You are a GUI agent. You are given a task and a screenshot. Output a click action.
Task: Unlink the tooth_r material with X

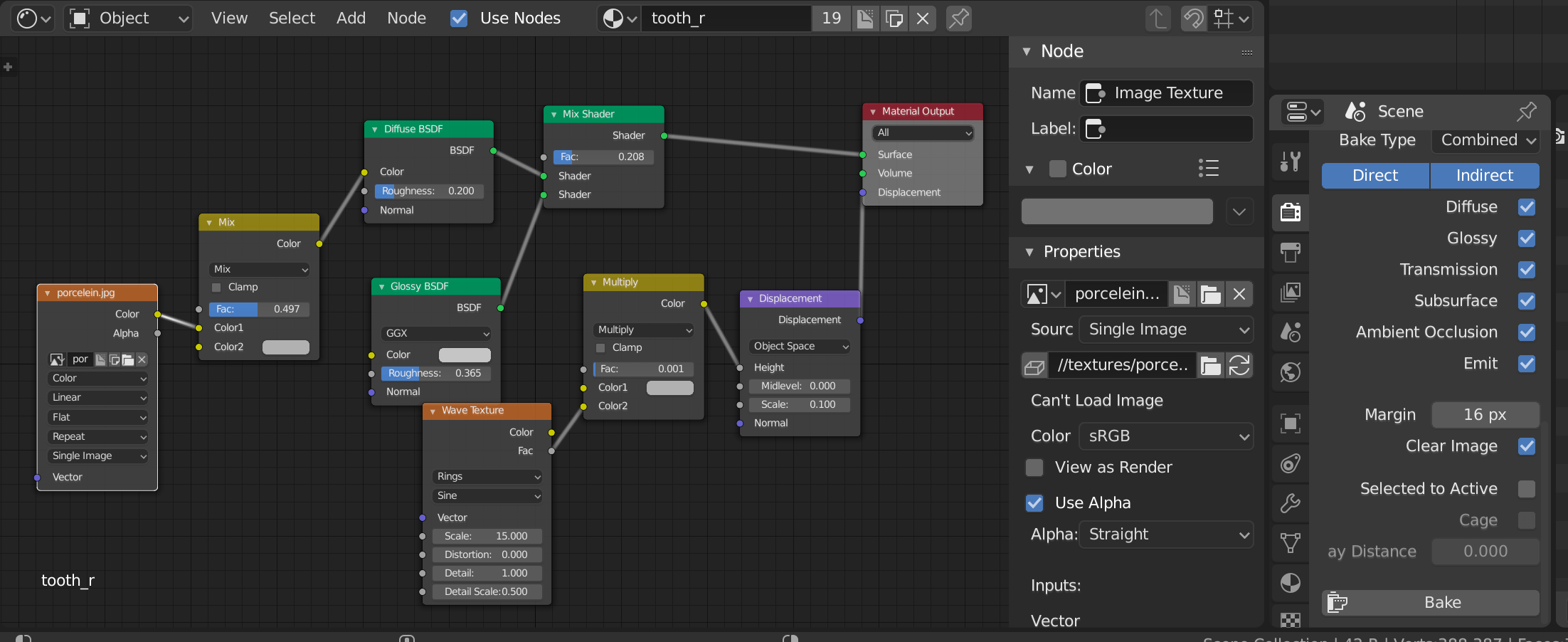(923, 19)
